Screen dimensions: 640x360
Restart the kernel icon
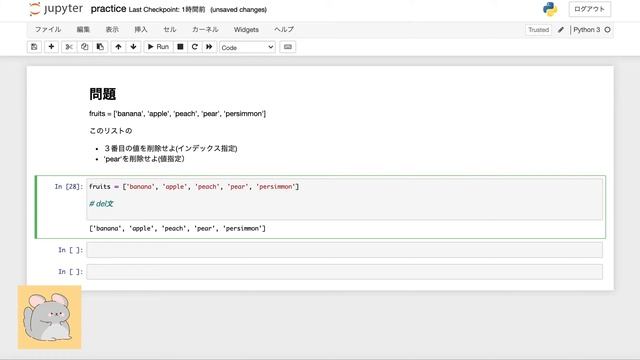[x=195, y=47]
